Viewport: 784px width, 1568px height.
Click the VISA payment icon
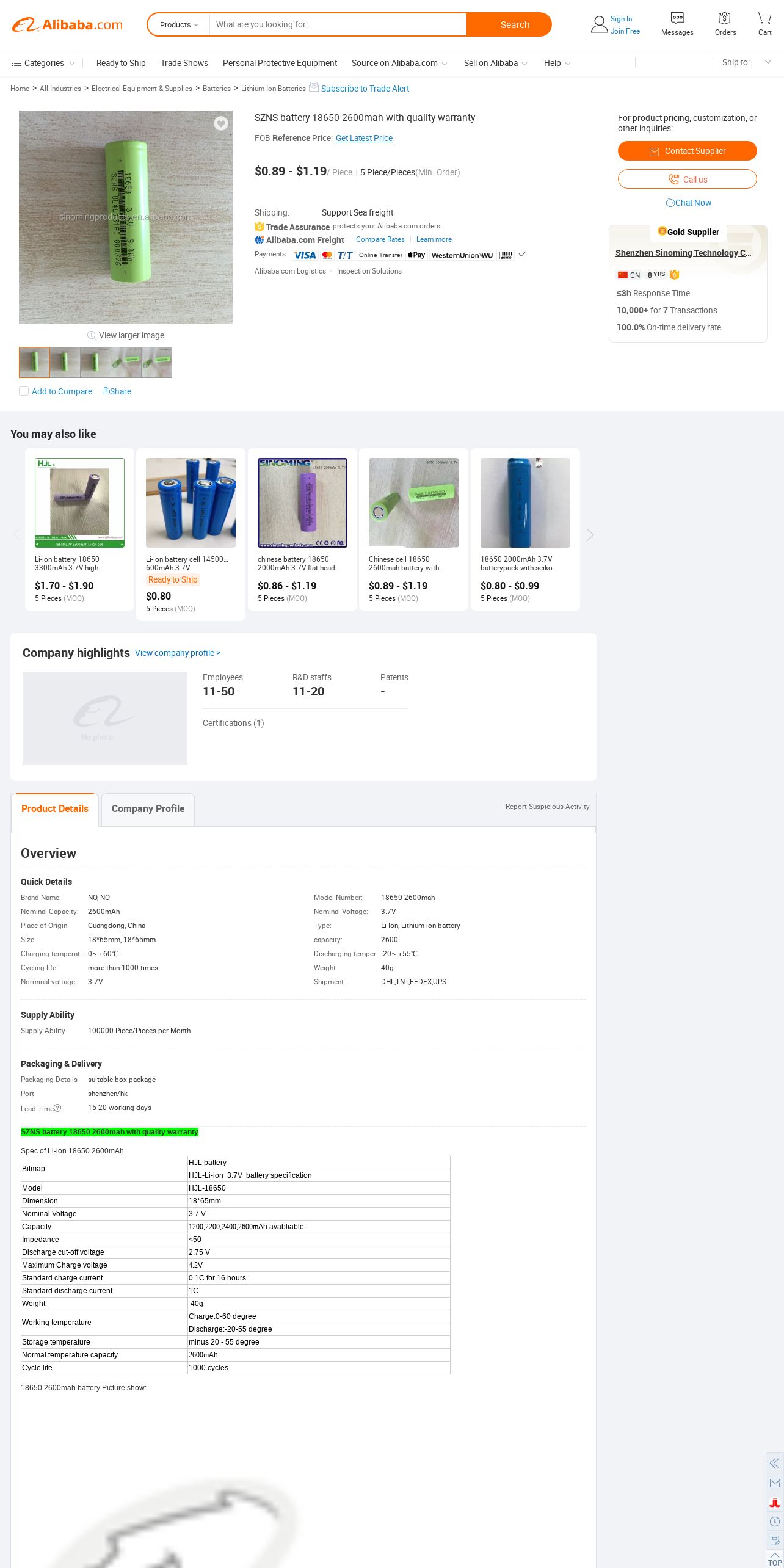304,255
